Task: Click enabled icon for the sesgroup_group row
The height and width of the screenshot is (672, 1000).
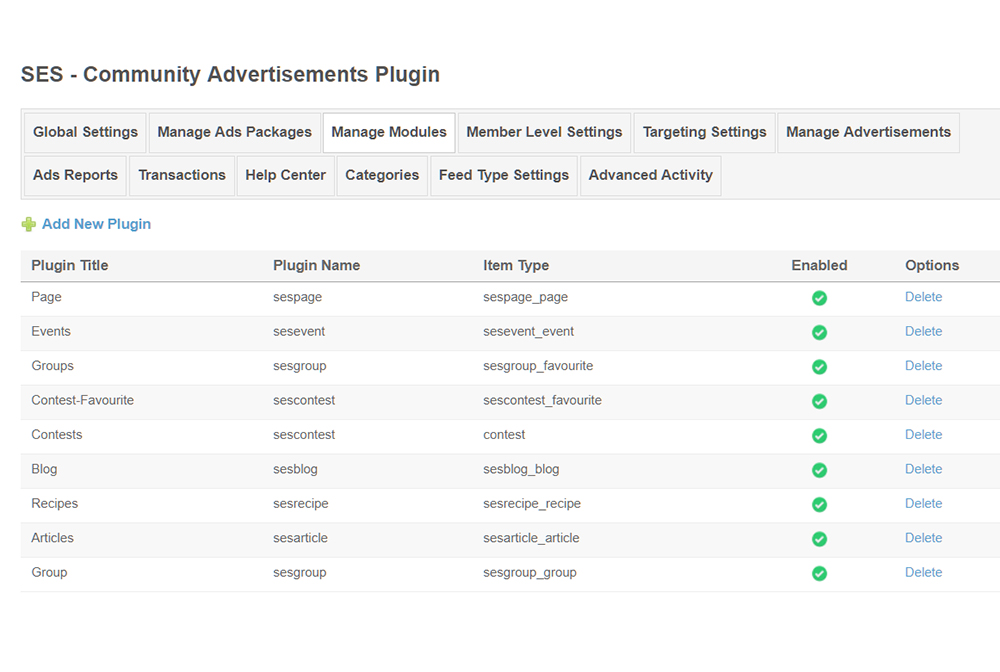Action: pos(819,574)
